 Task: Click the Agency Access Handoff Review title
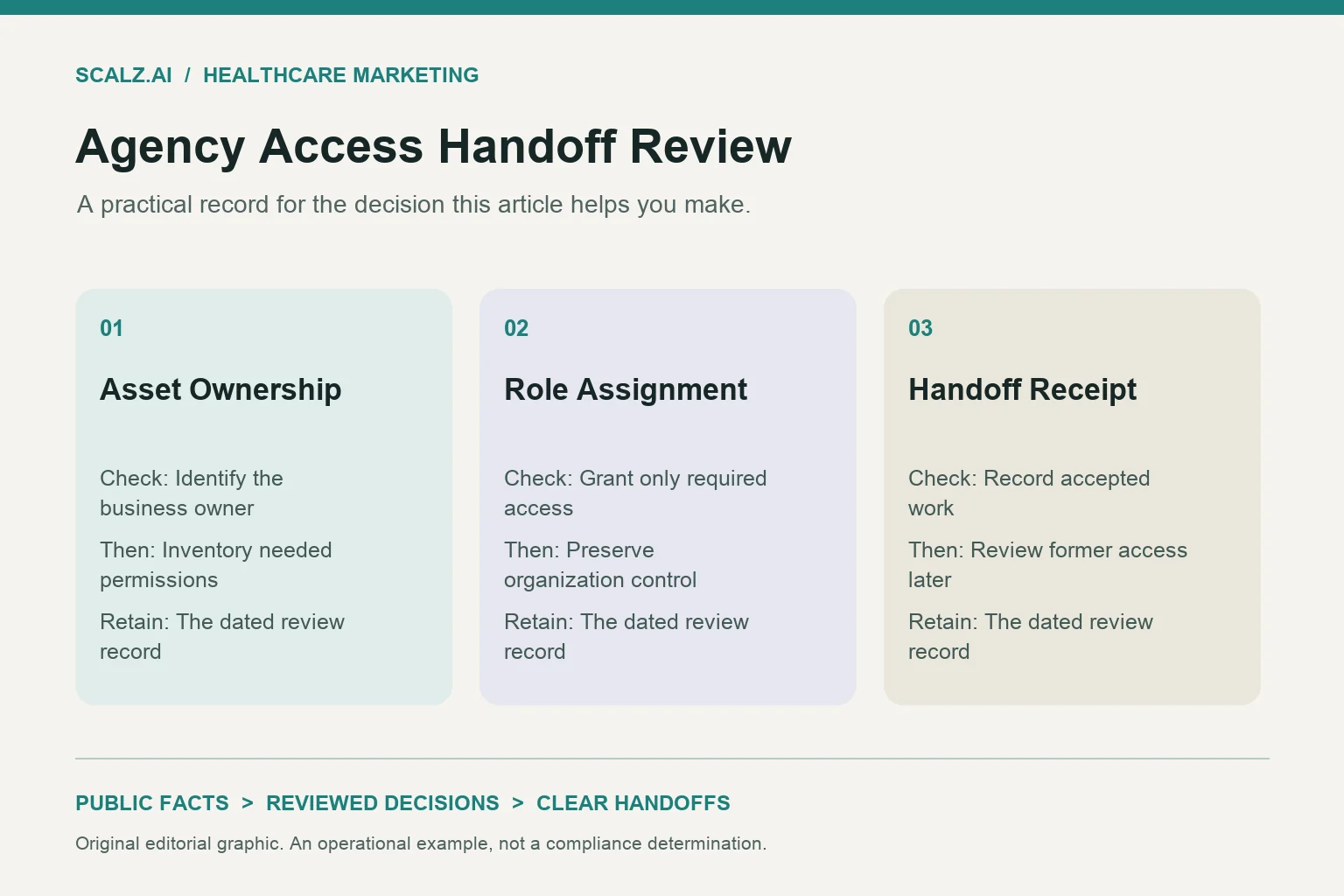[433, 146]
